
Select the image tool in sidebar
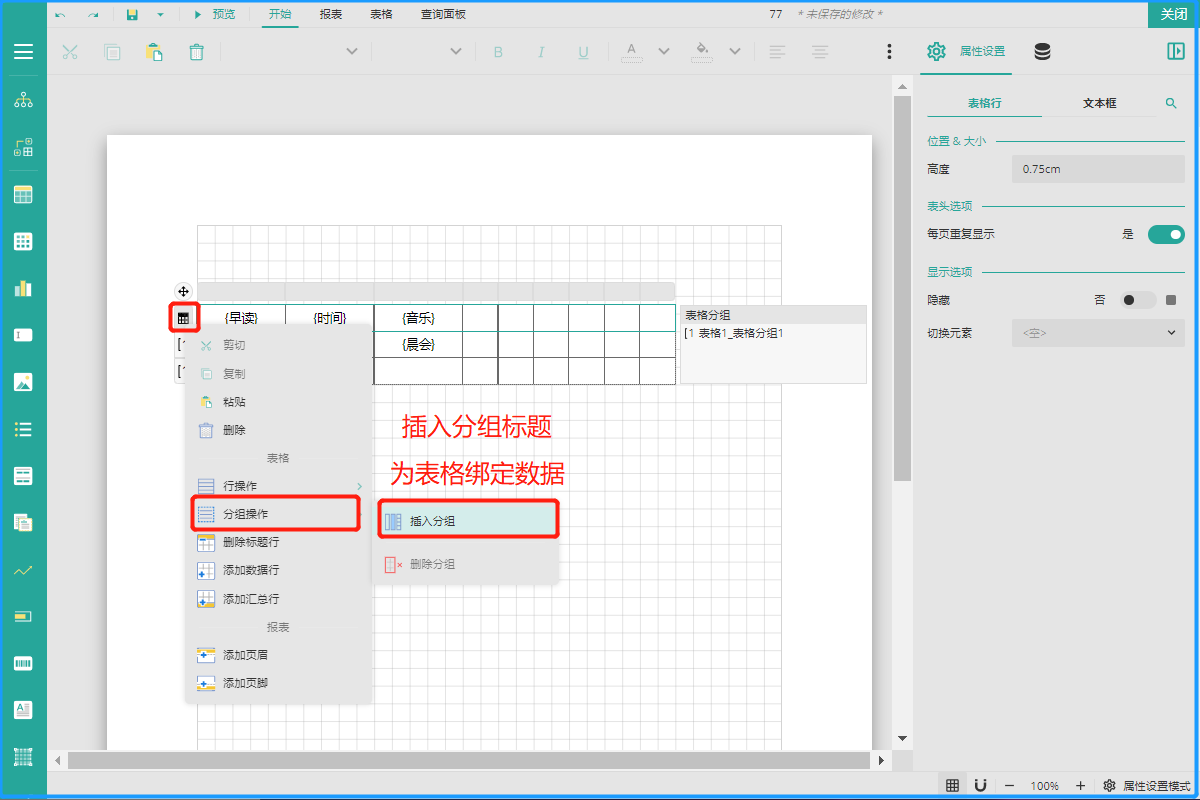point(23,382)
